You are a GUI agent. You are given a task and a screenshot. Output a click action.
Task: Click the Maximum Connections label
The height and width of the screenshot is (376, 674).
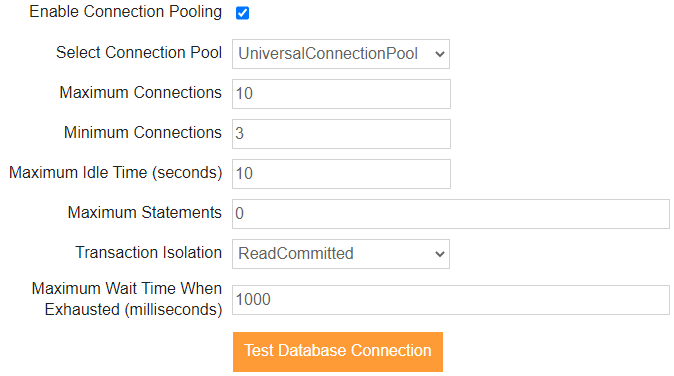point(141,92)
